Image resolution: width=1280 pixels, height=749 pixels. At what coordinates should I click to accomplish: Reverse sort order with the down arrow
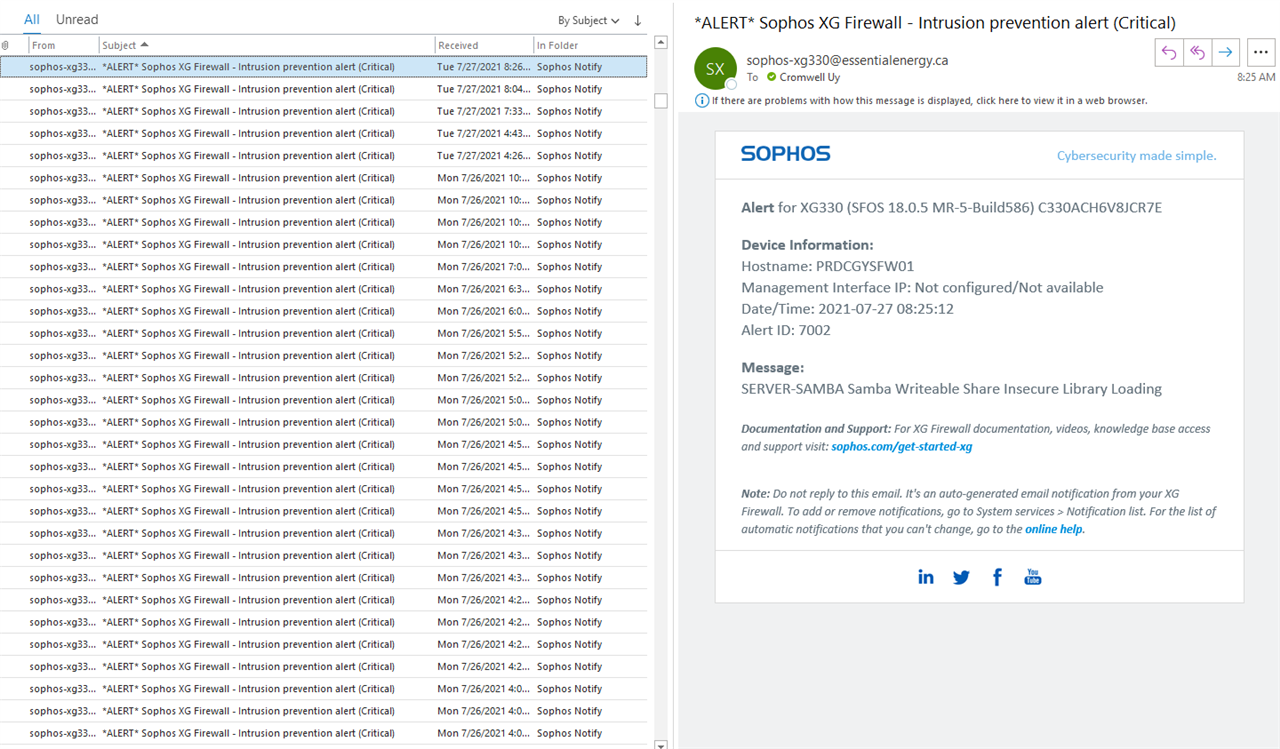tap(638, 20)
